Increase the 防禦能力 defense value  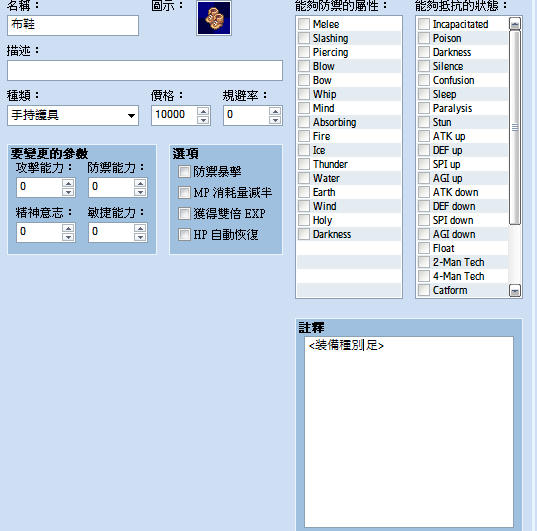coord(140,183)
